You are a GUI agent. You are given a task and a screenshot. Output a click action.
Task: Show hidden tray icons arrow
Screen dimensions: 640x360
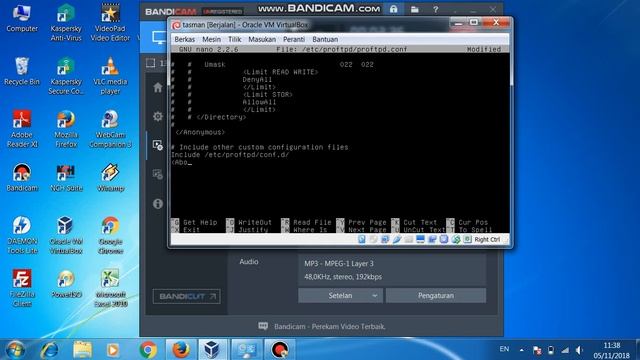522,350
